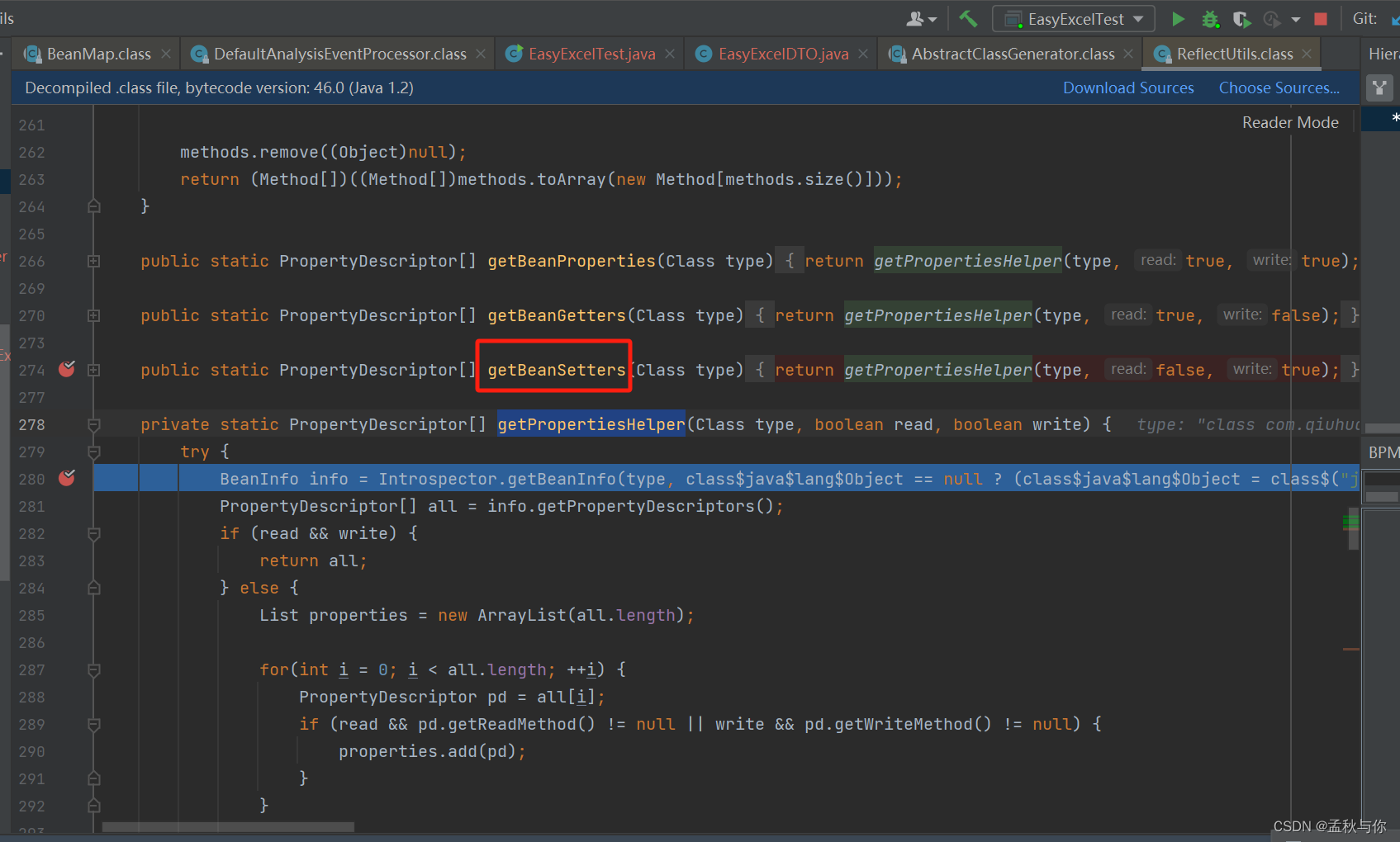Click the Git label in toolbar

click(x=1364, y=18)
